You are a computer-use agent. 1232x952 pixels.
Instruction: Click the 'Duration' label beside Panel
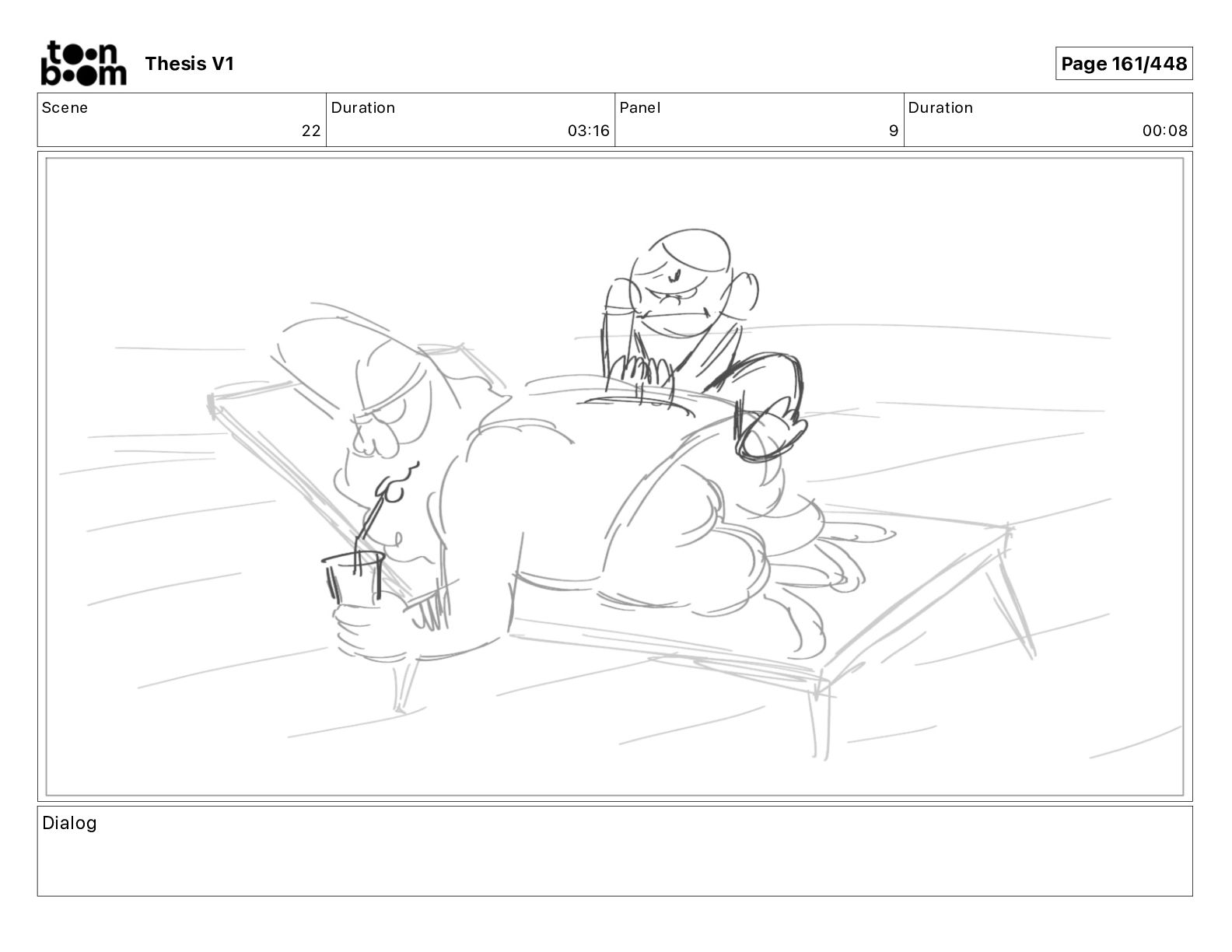pyautogui.click(x=940, y=108)
